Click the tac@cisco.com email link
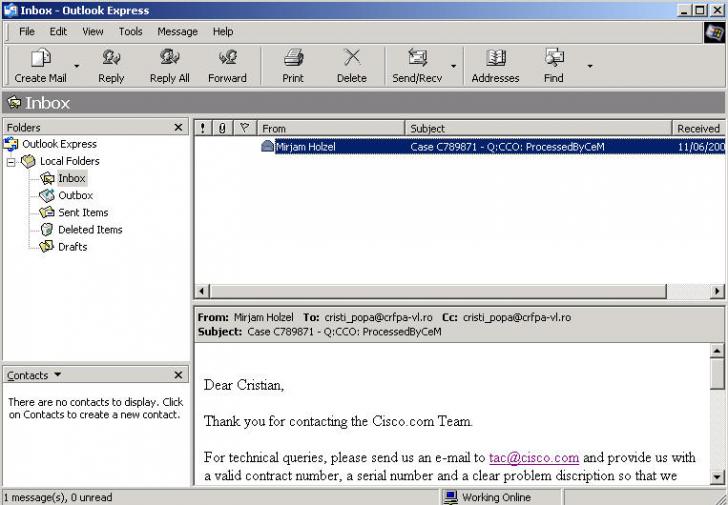The height and width of the screenshot is (505, 728). [x=533, y=457]
